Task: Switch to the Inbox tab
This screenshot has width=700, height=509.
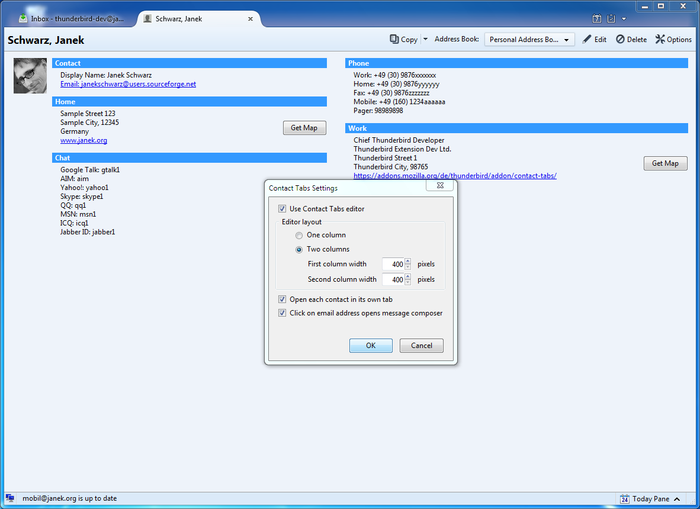Action: pyautogui.click(x=71, y=19)
